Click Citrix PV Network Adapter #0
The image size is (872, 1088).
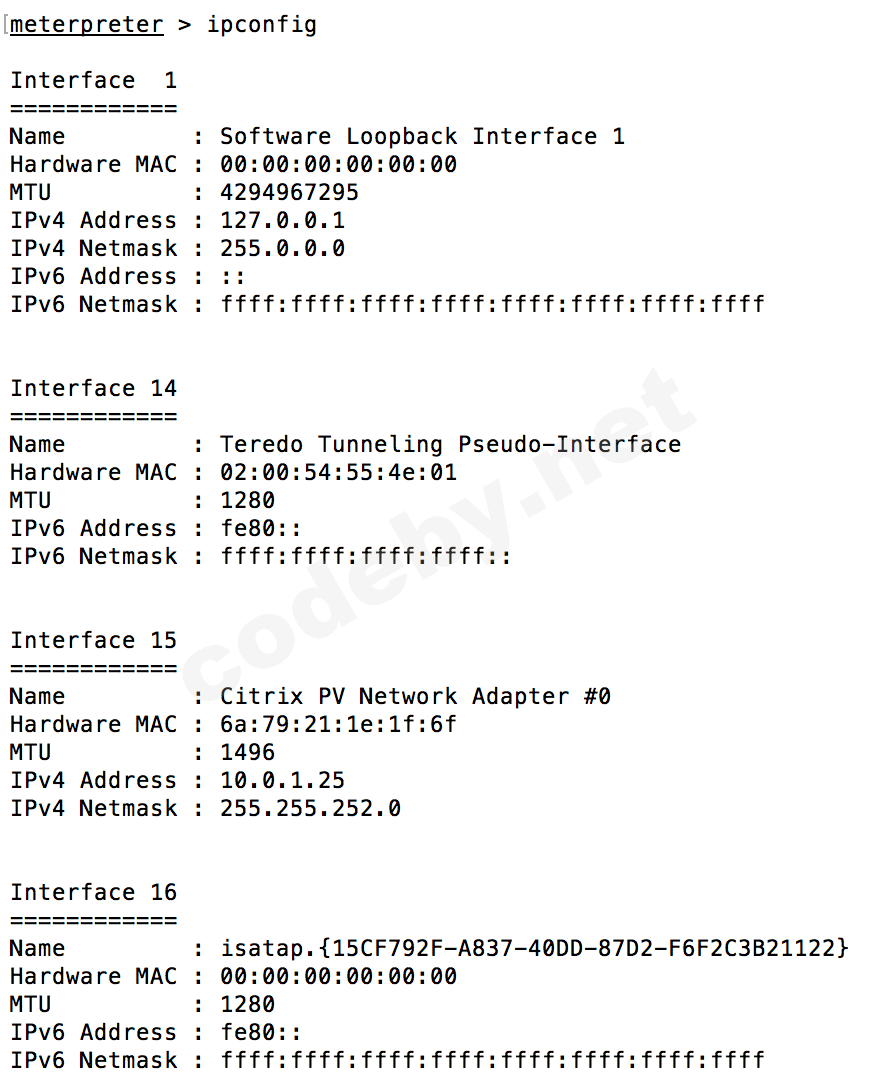click(415, 697)
